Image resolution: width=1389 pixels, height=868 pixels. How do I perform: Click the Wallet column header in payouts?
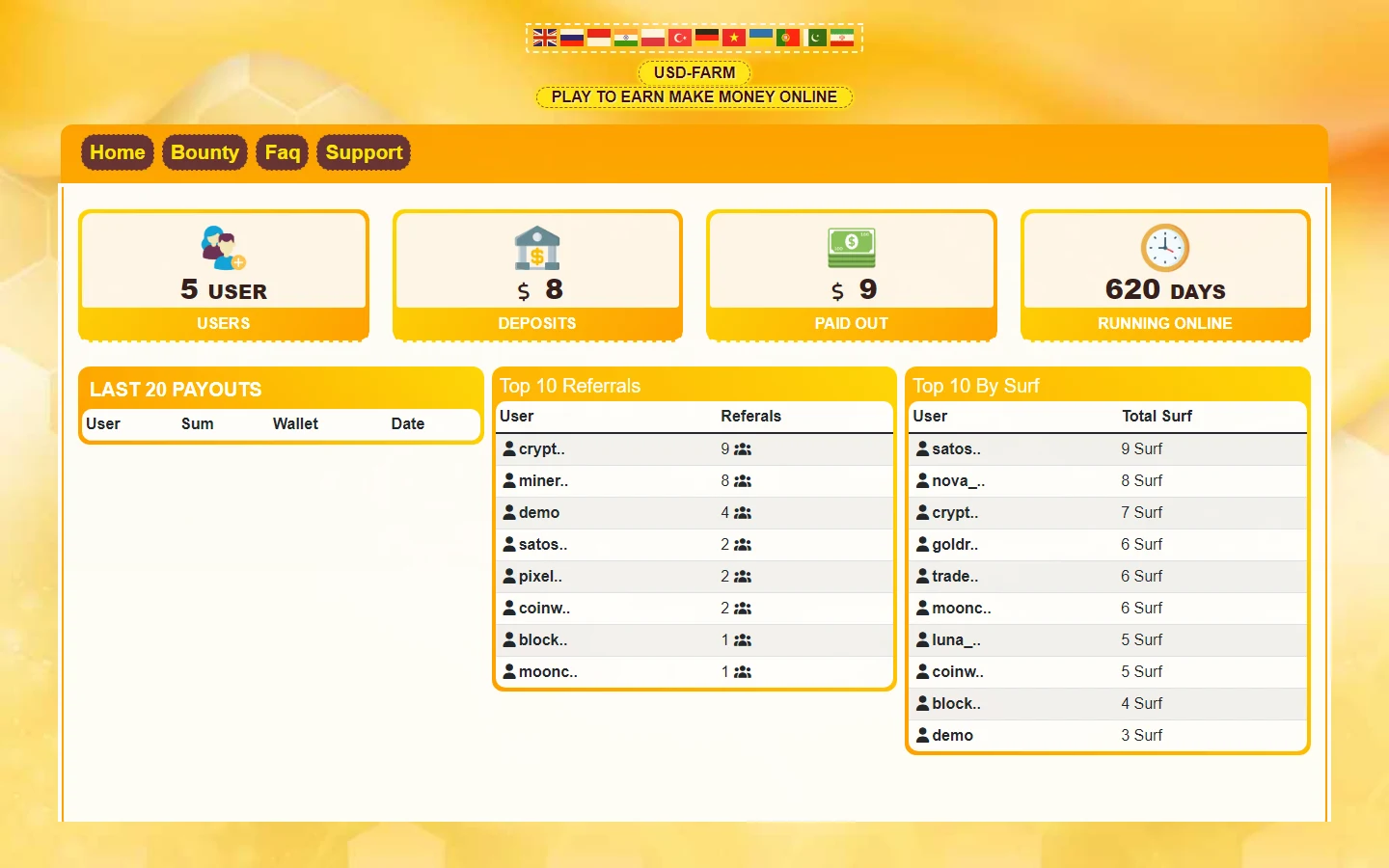(x=295, y=423)
